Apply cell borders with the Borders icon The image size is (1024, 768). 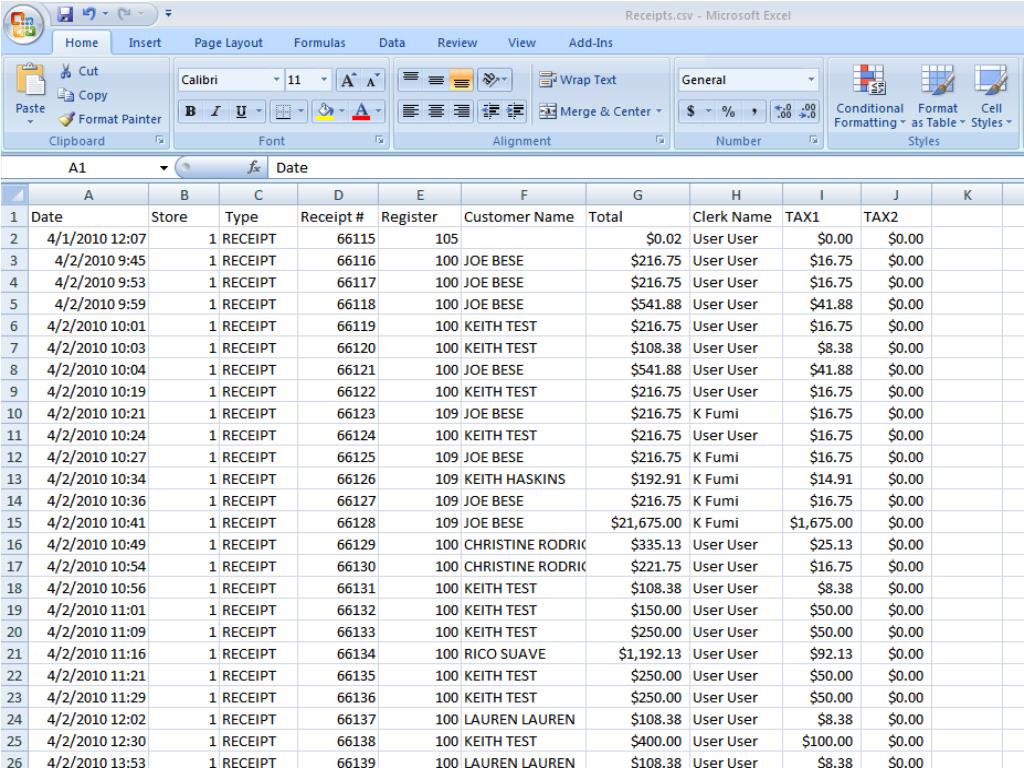pos(283,112)
